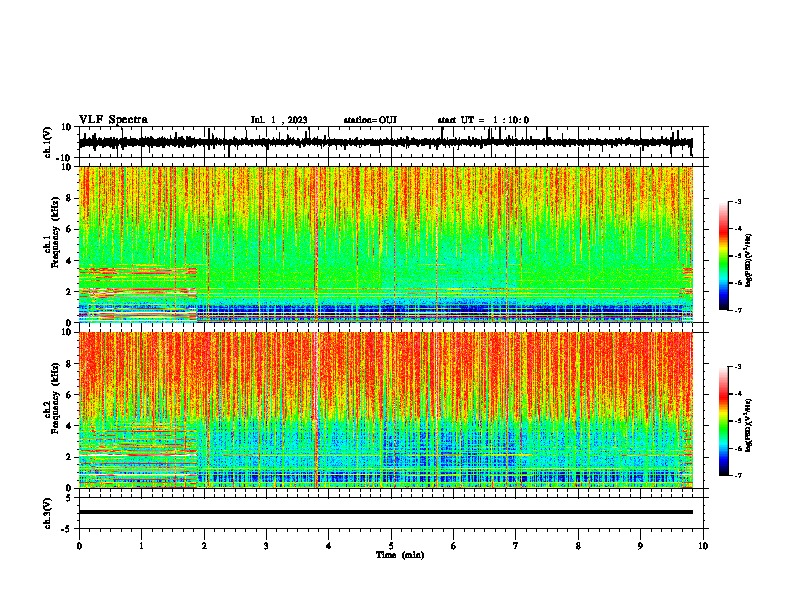Click the time axis tick label "9"
This screenshot has height=612, width=792.
[640, 546]
